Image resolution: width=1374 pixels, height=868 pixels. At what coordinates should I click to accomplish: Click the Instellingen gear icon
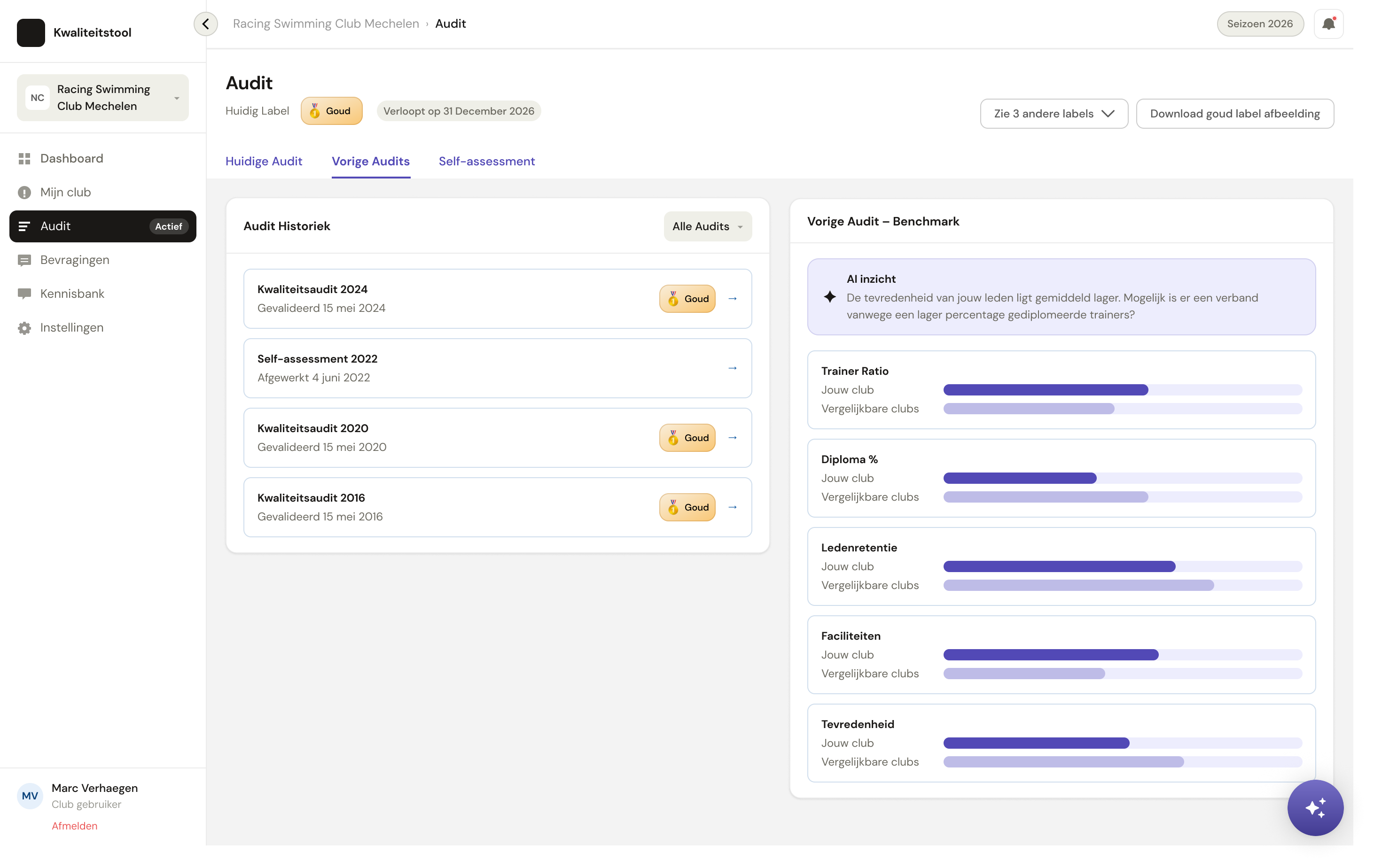click(x=24, y=328)
